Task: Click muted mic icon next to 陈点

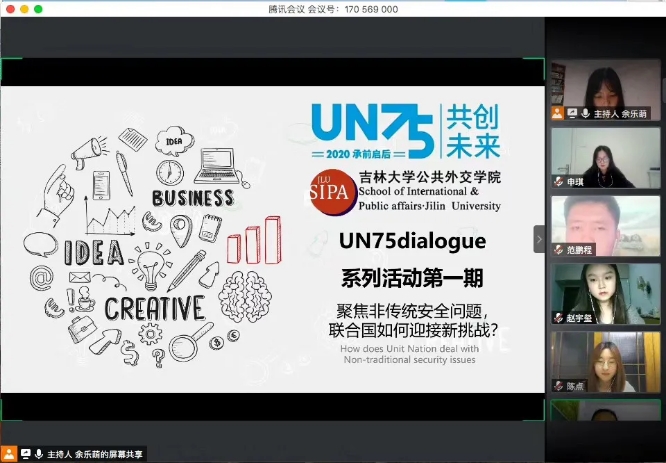Action: [x=558, y=385]
